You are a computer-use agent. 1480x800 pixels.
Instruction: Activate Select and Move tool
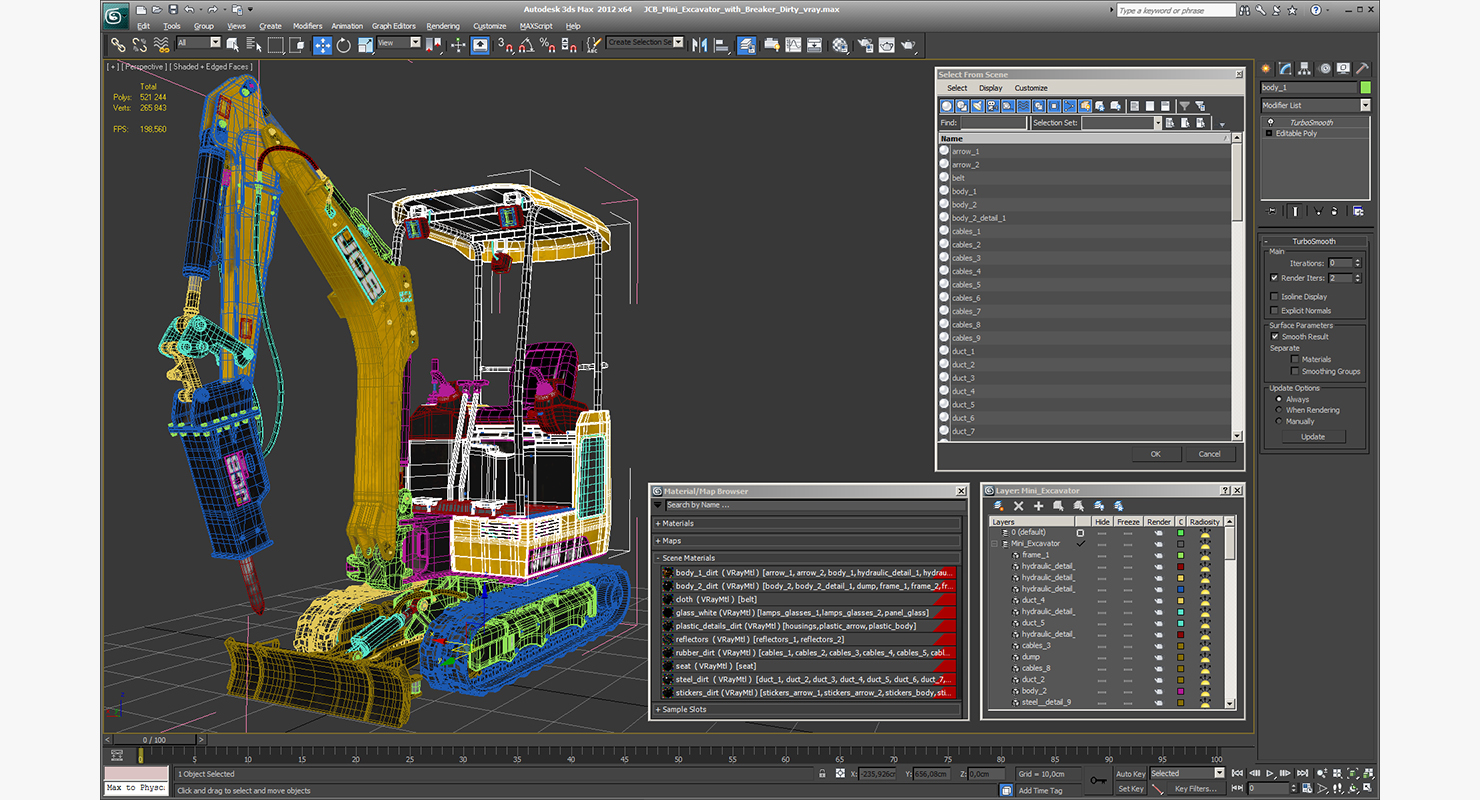[322, 45]
